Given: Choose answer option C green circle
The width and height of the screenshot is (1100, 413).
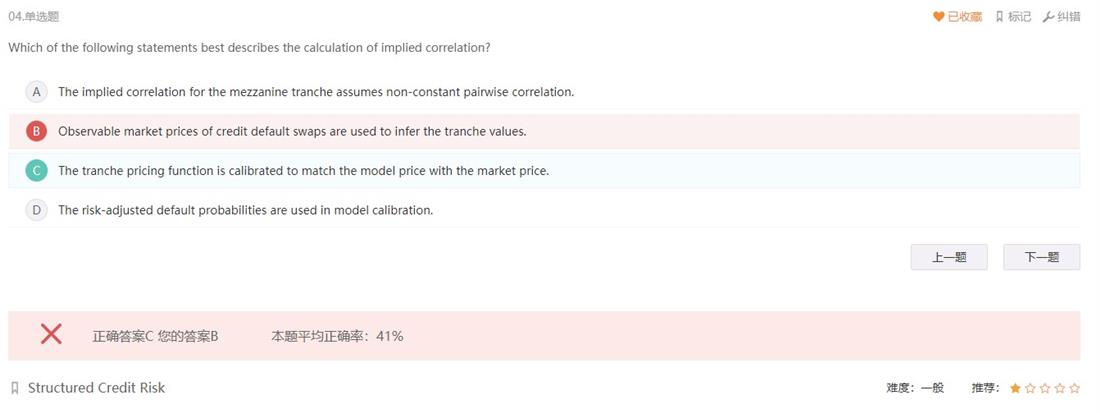Looking at the screenshot, I should (x=36, y=170).
